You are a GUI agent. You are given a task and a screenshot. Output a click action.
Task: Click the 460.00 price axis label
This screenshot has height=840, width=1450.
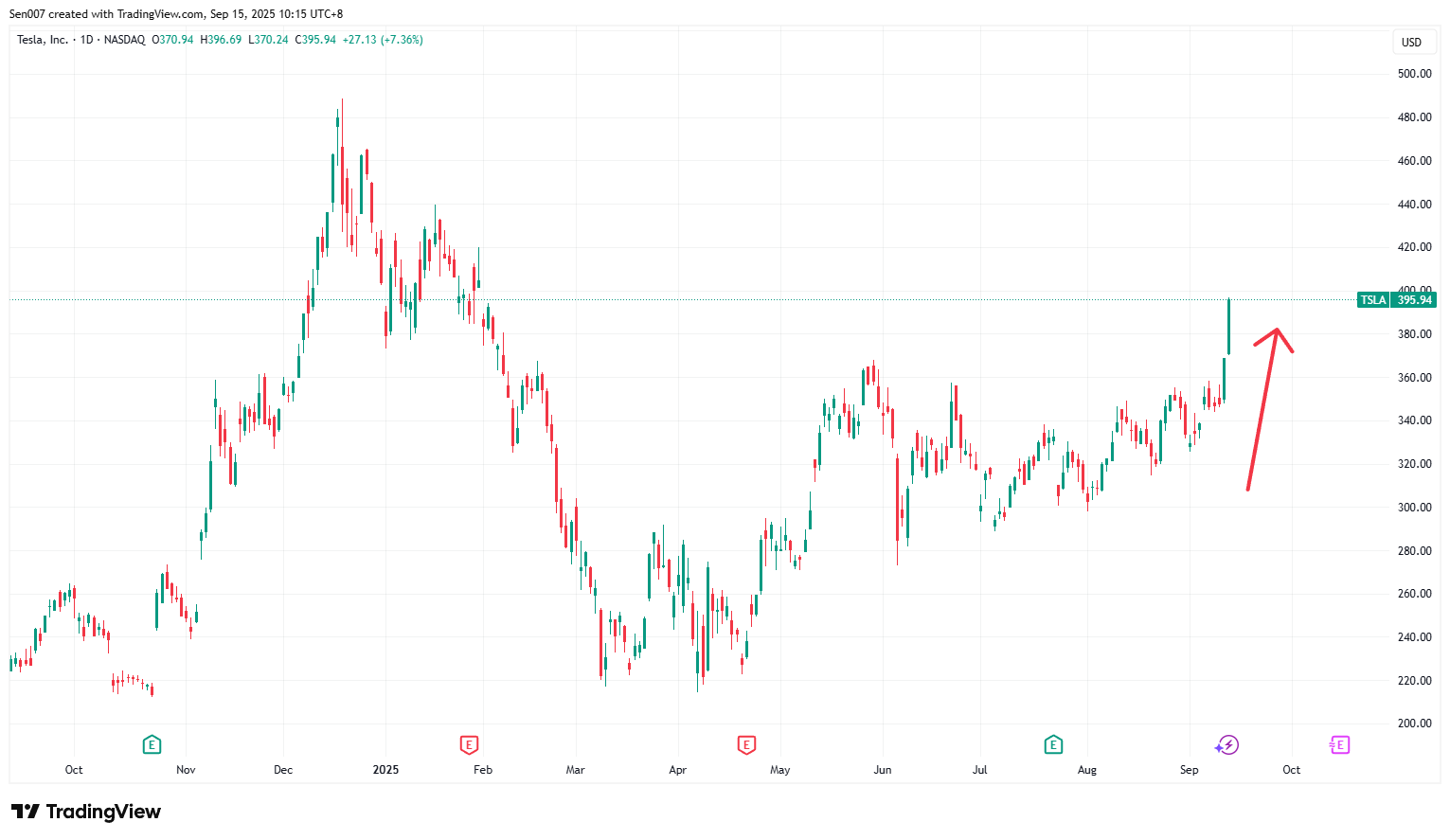[1415, 161]
